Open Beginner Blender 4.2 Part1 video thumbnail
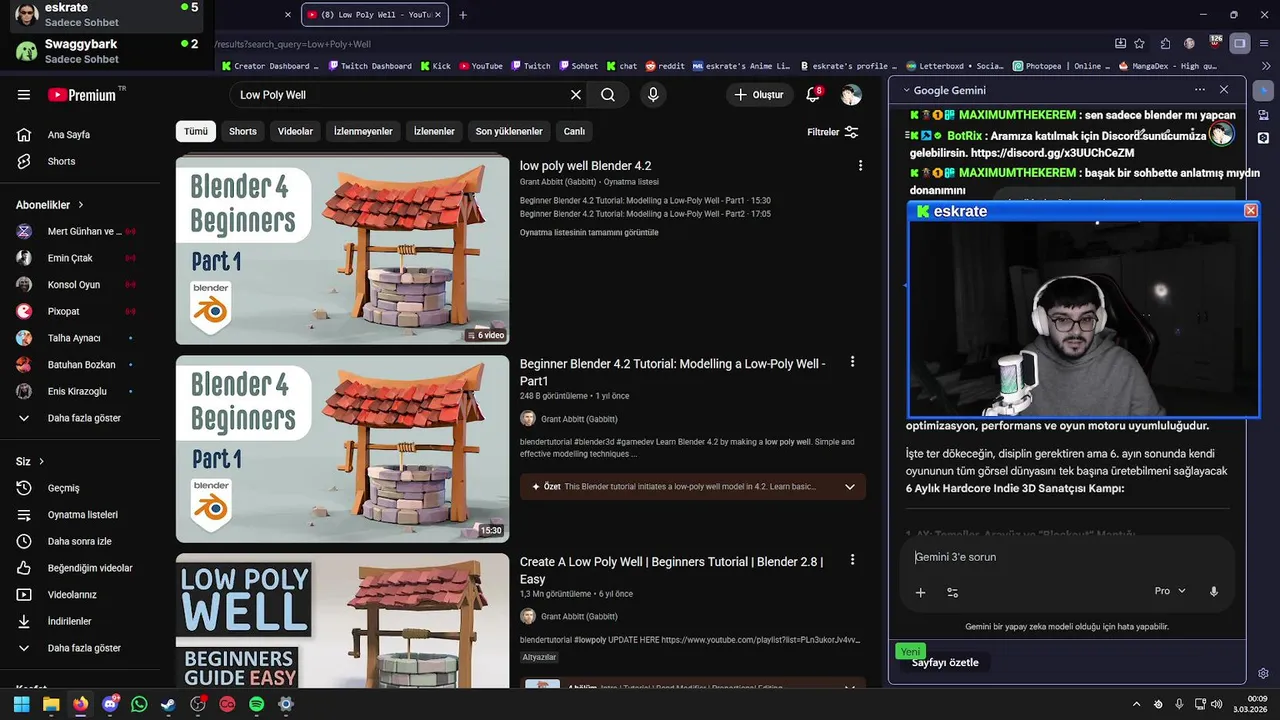Image resolution: width=1280 pixels, height=720 pixels. tap(343, 449)
